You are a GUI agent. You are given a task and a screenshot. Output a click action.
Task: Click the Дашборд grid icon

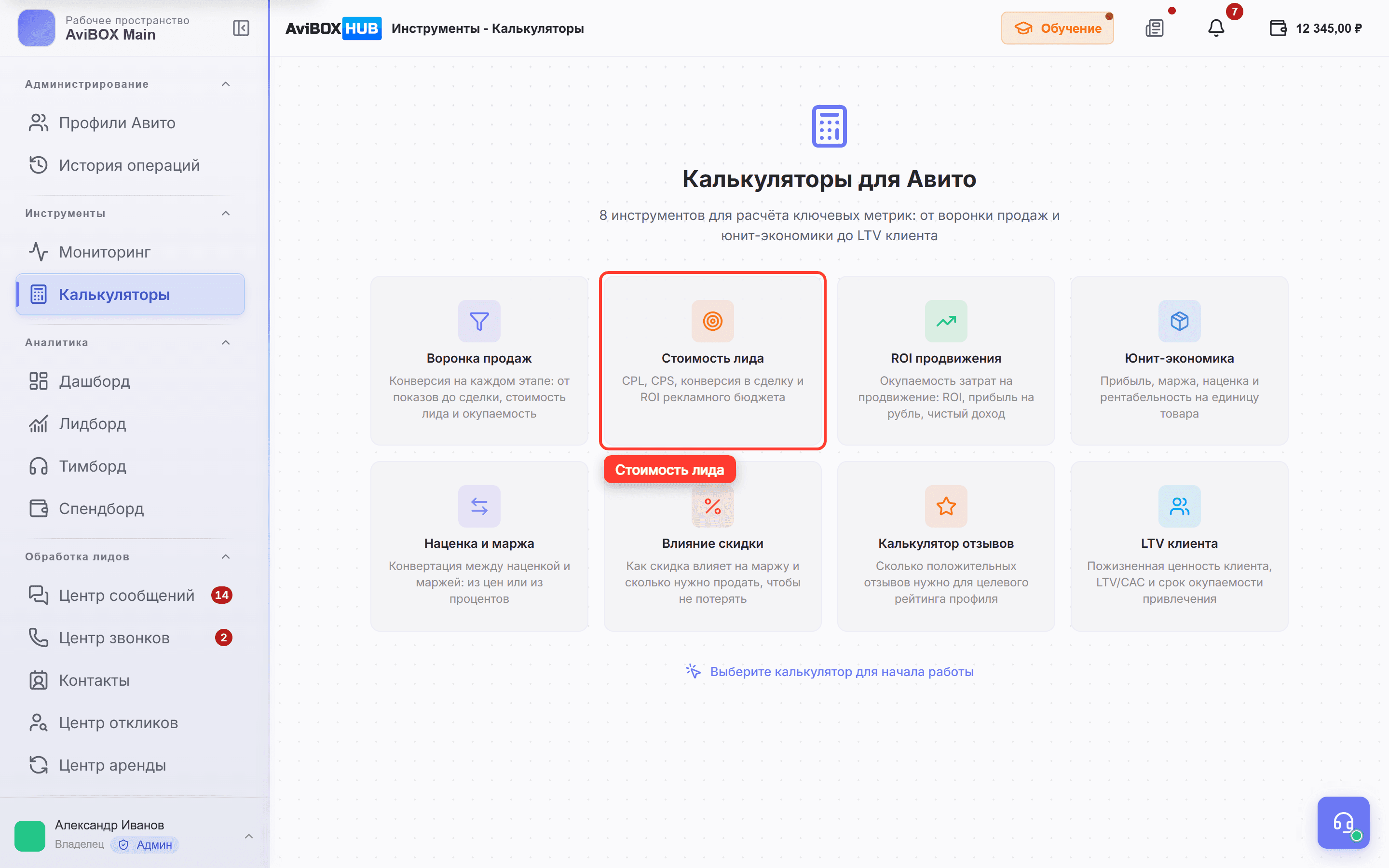click(x=39, y=381)
